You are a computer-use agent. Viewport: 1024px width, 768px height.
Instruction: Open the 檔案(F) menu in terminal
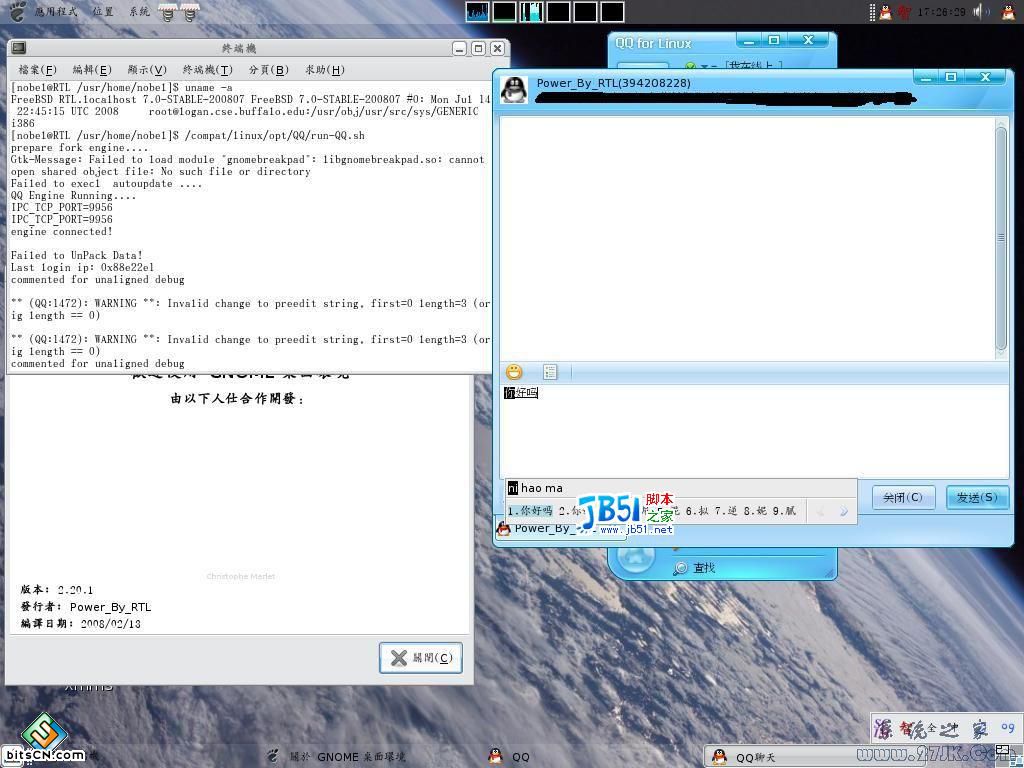[x=37, y=70]
